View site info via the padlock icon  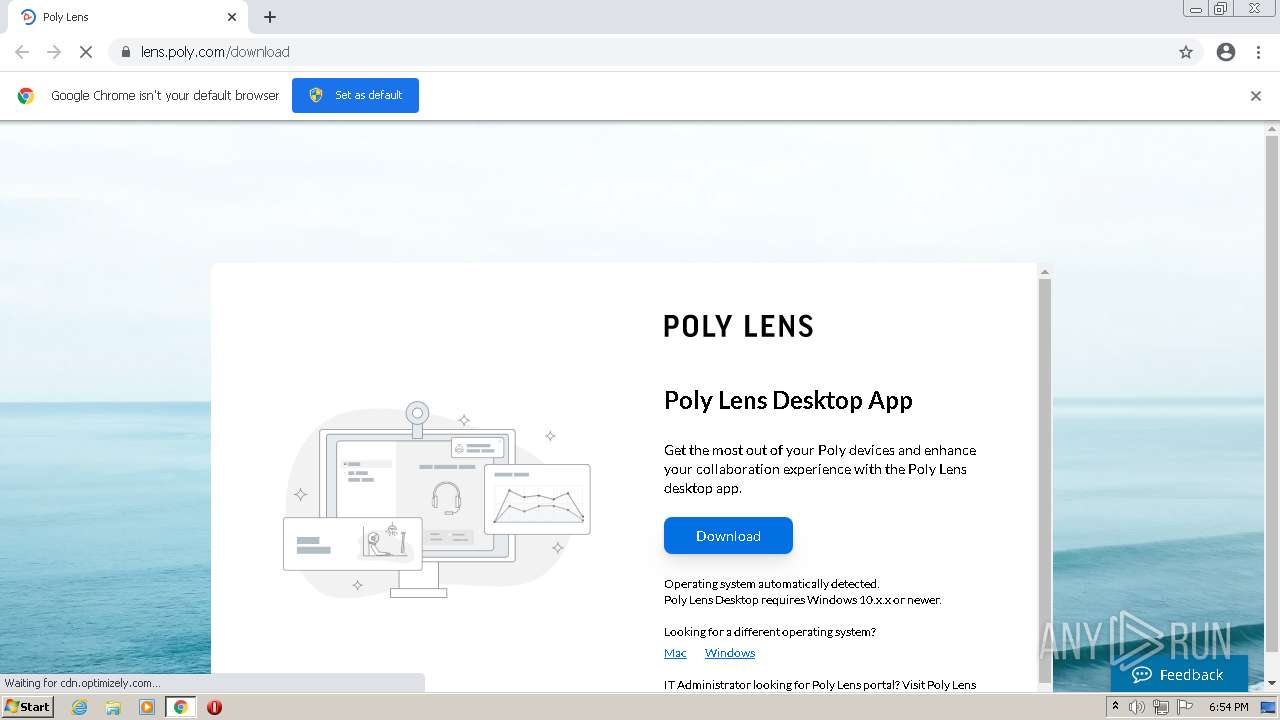(x=125, y=52)
